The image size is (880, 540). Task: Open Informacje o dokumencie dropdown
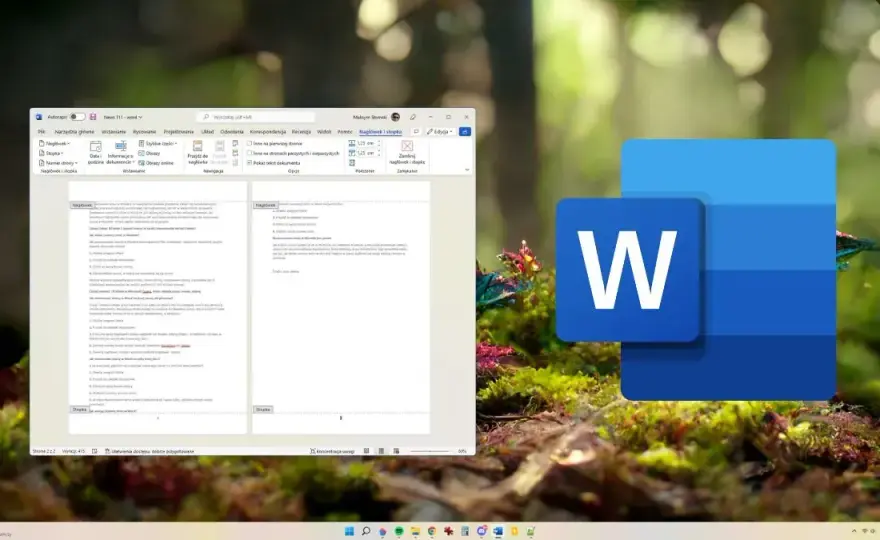click(121, 152)
